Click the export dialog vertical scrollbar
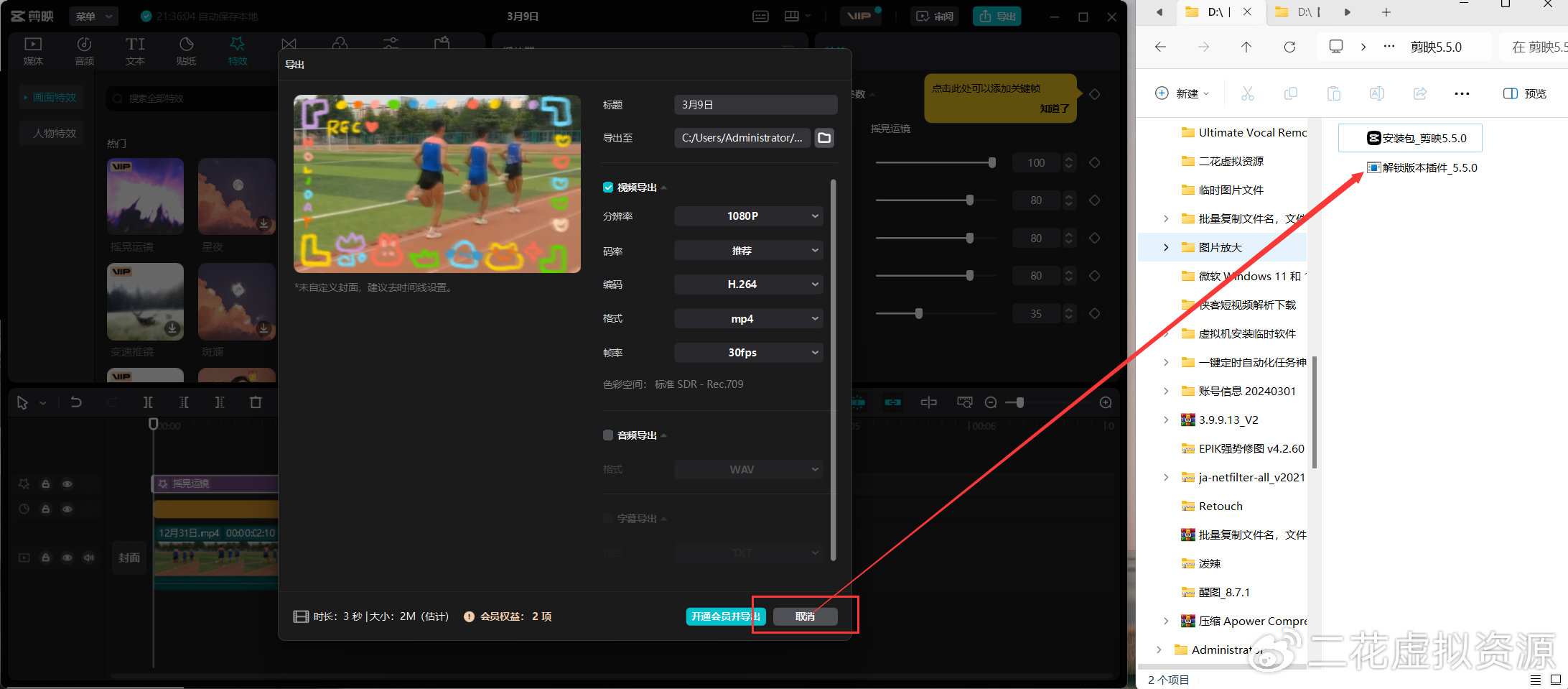Image resolution: width=1568 pixels, height=689 pixels. point(833,370)
